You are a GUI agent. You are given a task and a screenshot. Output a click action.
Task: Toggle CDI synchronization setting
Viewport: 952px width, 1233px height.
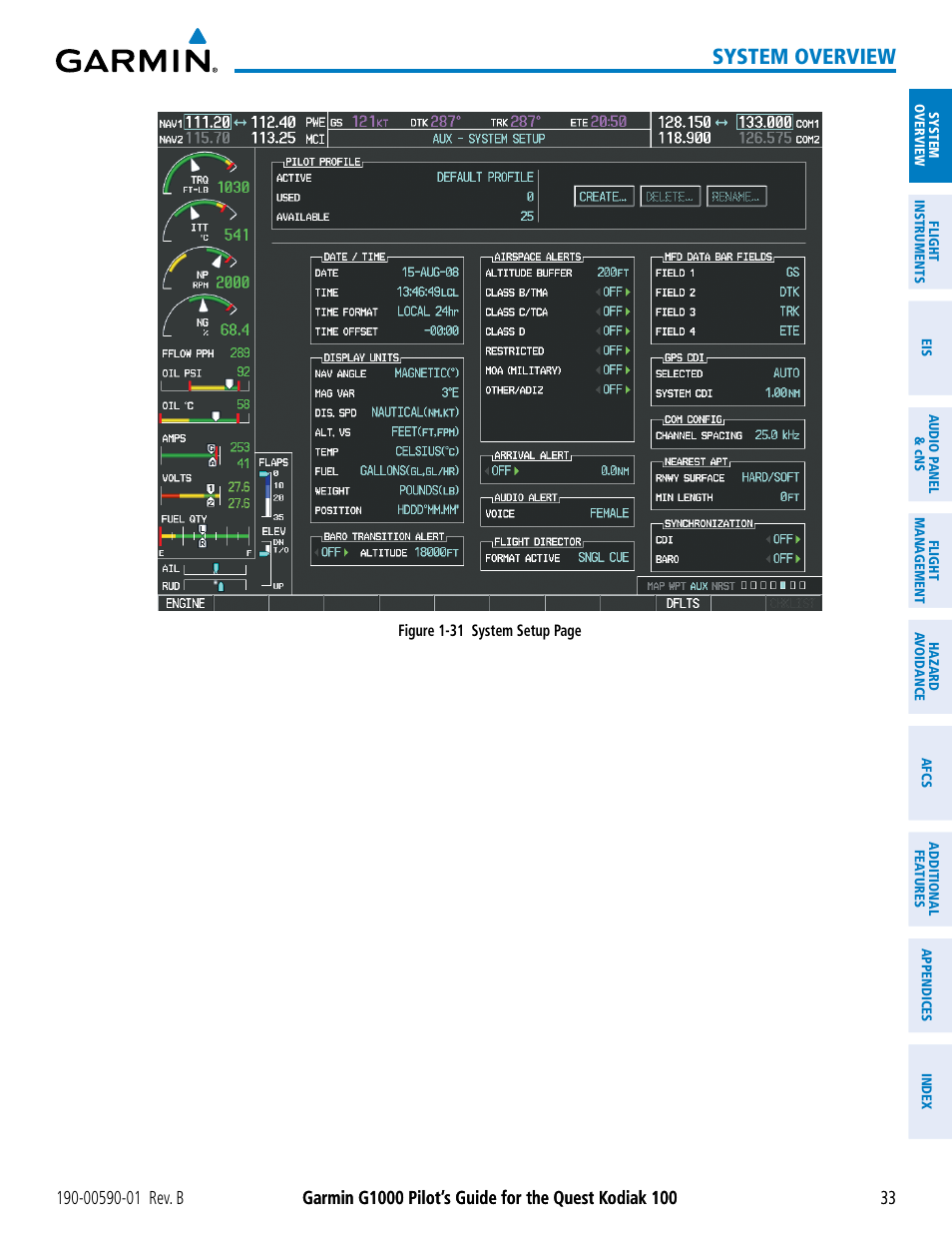coord(785,540)
